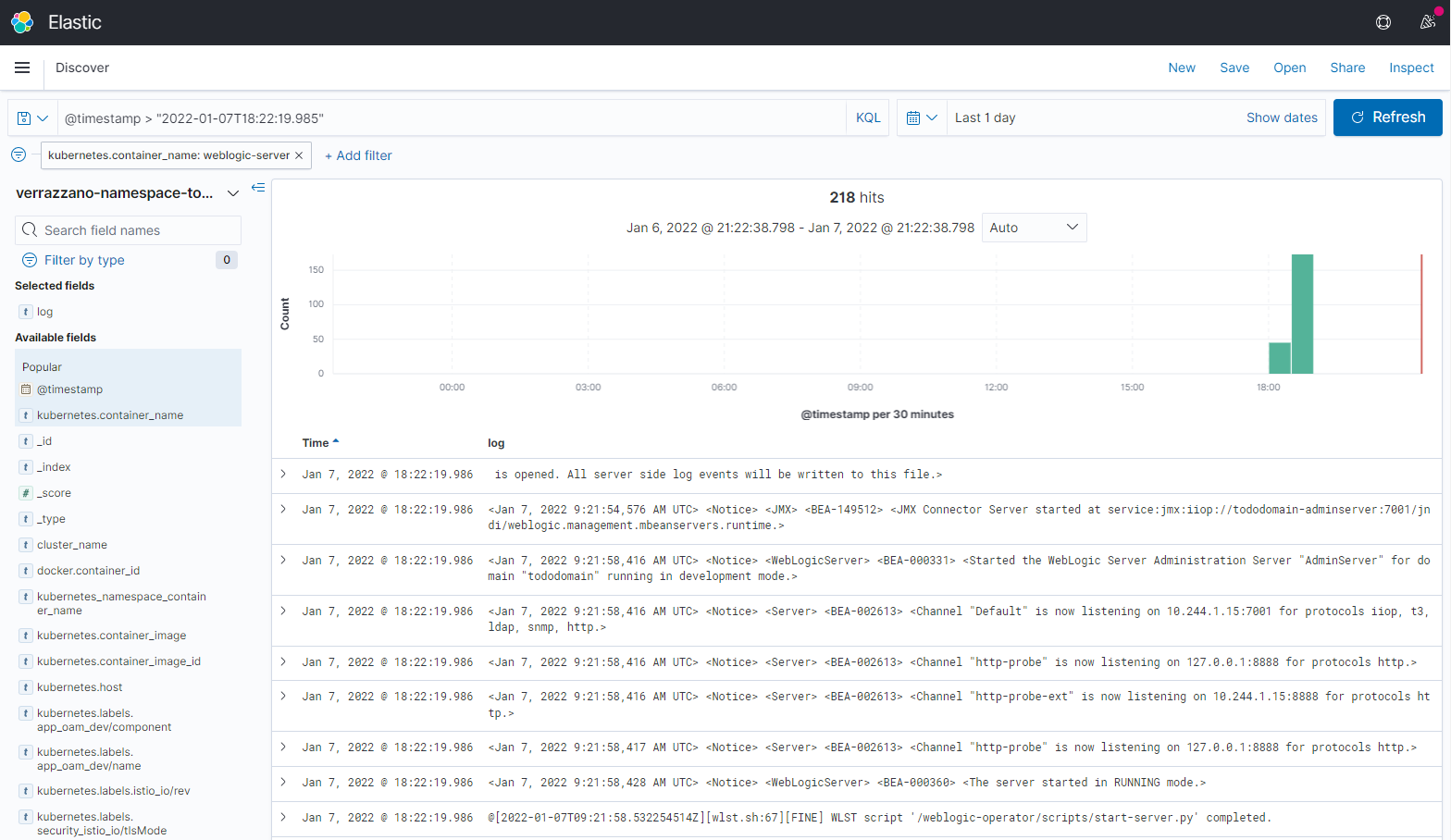Screen dimensions: 1451x840
Task: Click kubernetes.container_image type icon
Action: tap(26, 636)
